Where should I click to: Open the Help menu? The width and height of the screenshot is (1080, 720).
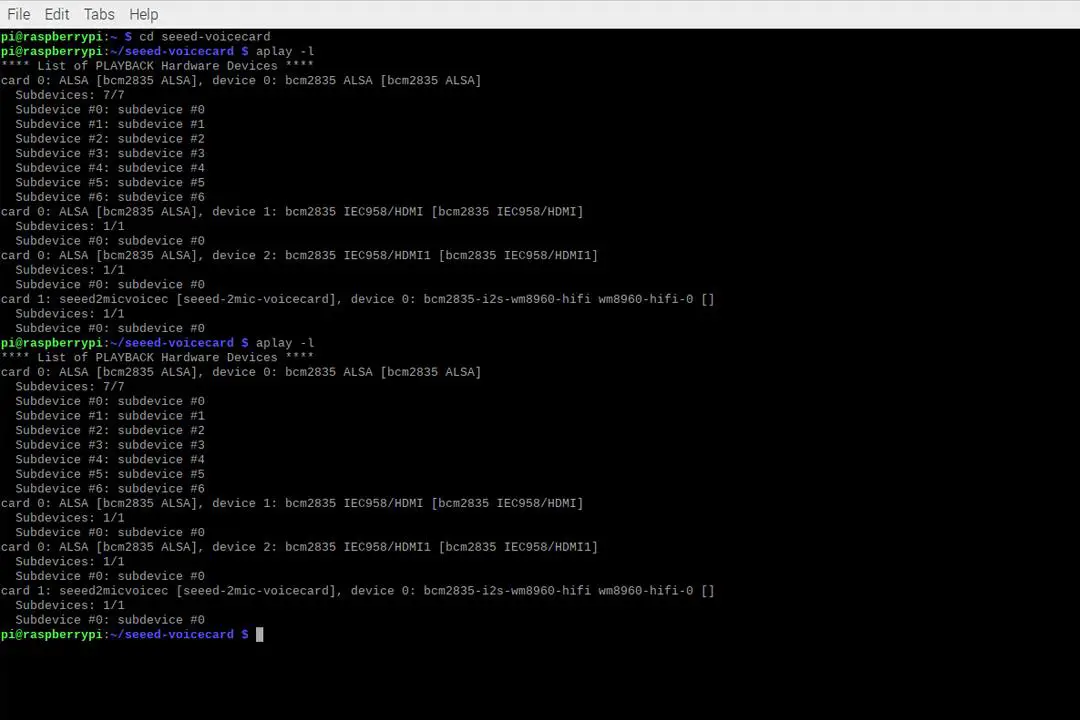(x=143, y=13)
